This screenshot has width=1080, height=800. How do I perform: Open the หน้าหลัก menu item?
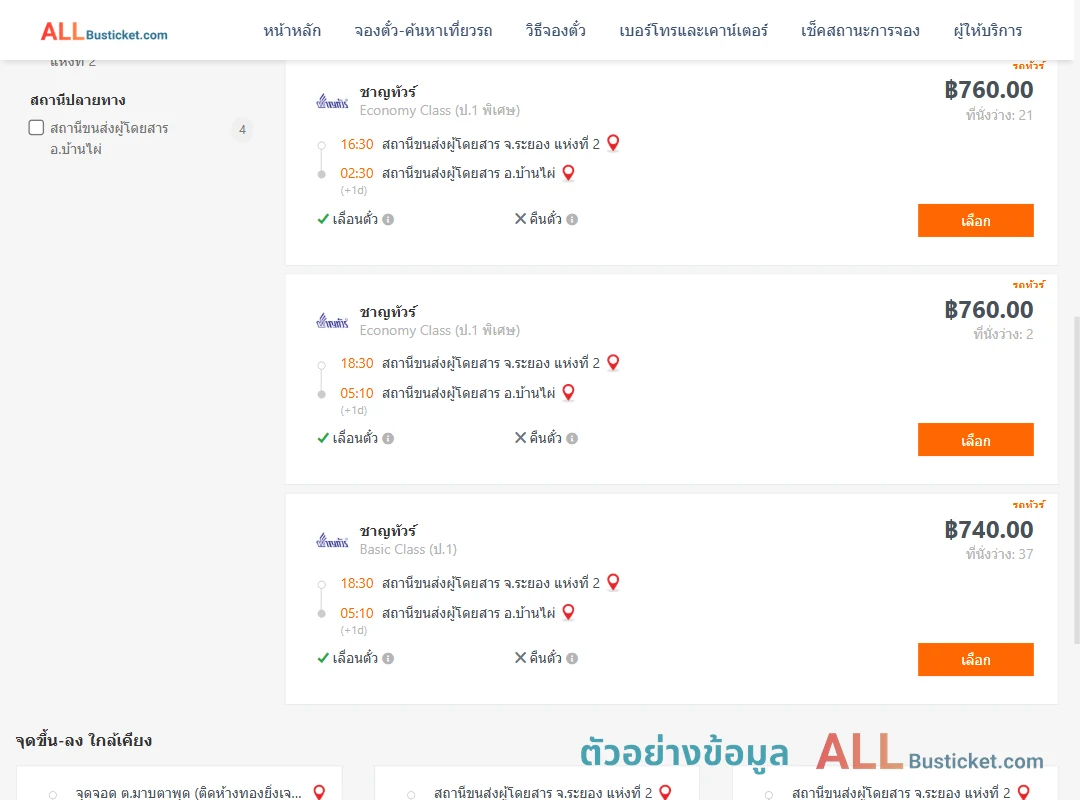pos(292,30)
